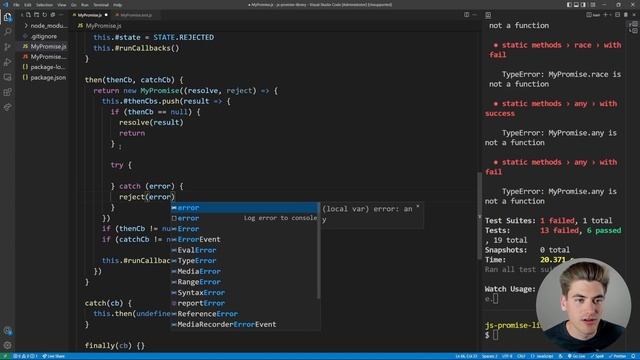Kill terminal with the trash icon
This screenshot has width=640, height=360.
[625, 15]
